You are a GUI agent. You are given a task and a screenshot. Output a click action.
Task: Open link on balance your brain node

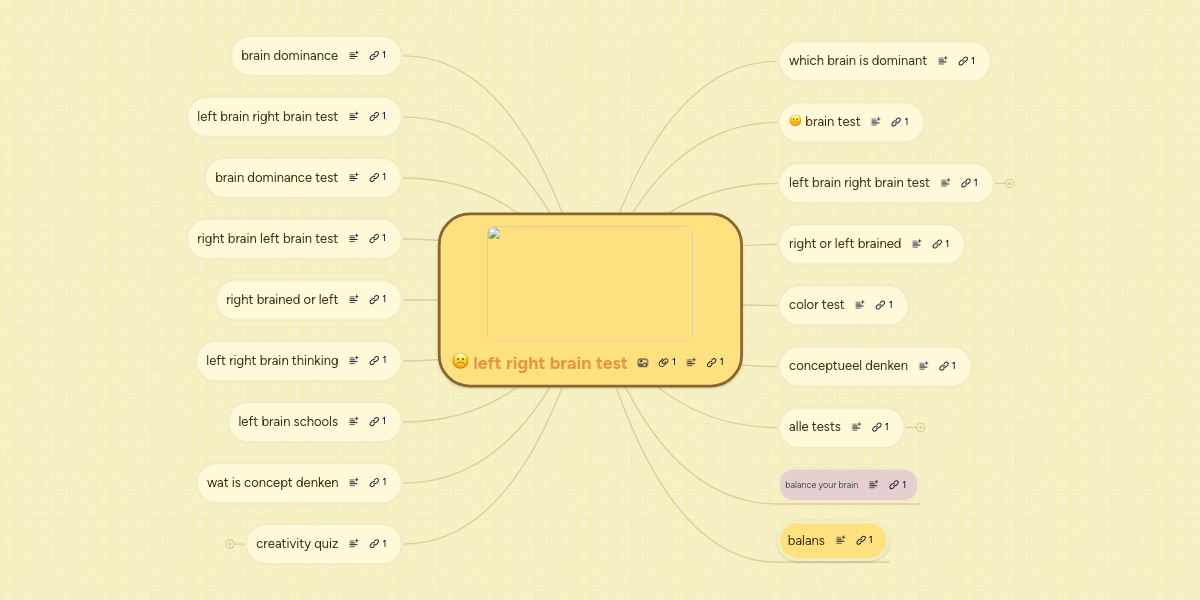coord(897,485)
